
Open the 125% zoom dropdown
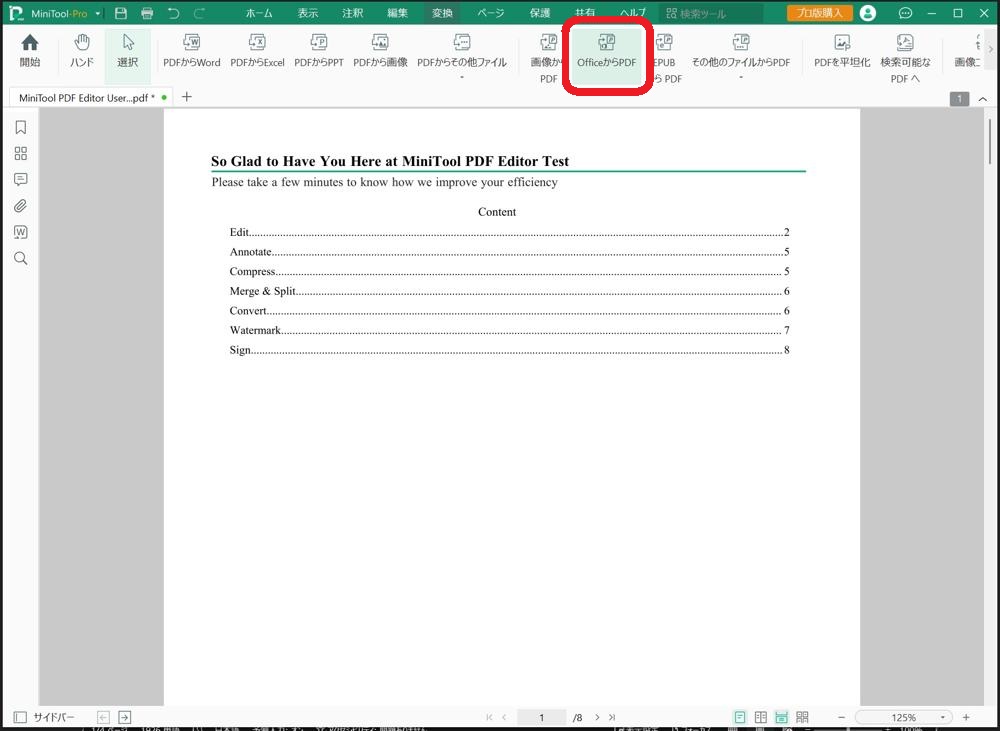coord(942,718)
